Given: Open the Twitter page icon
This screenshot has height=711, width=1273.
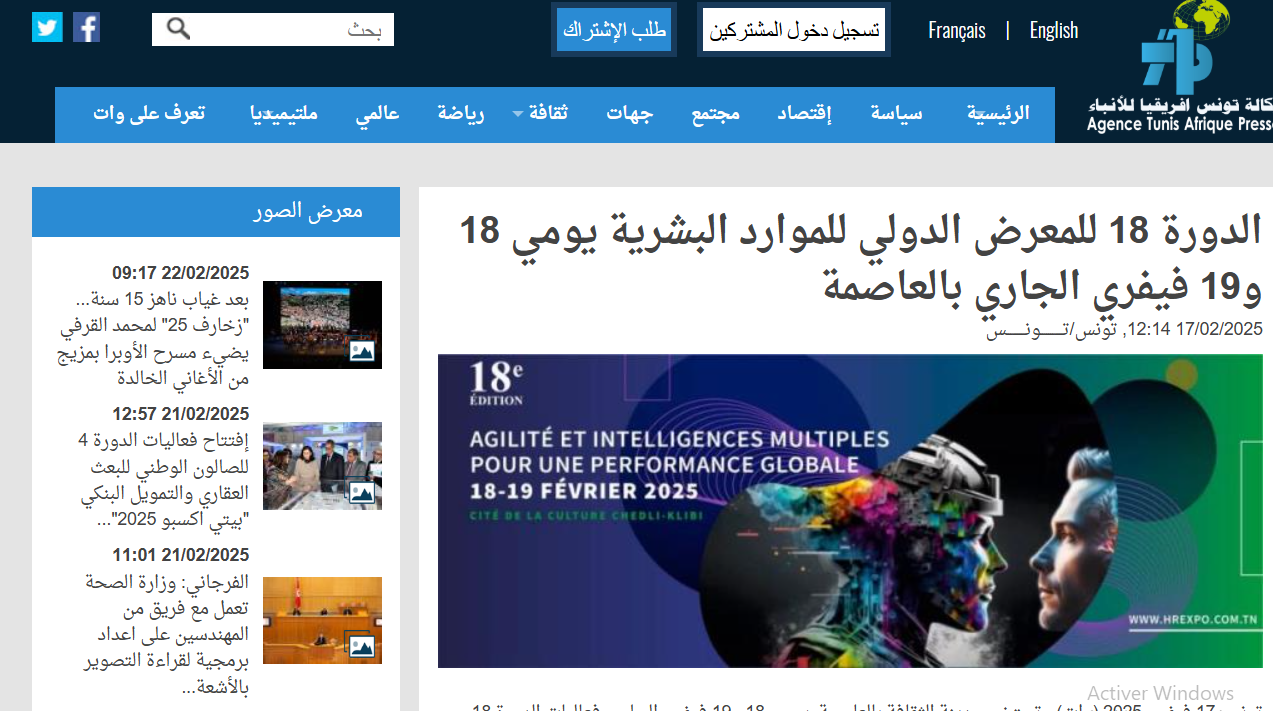Looking at the screenshot, I should (x=47, y=27).
